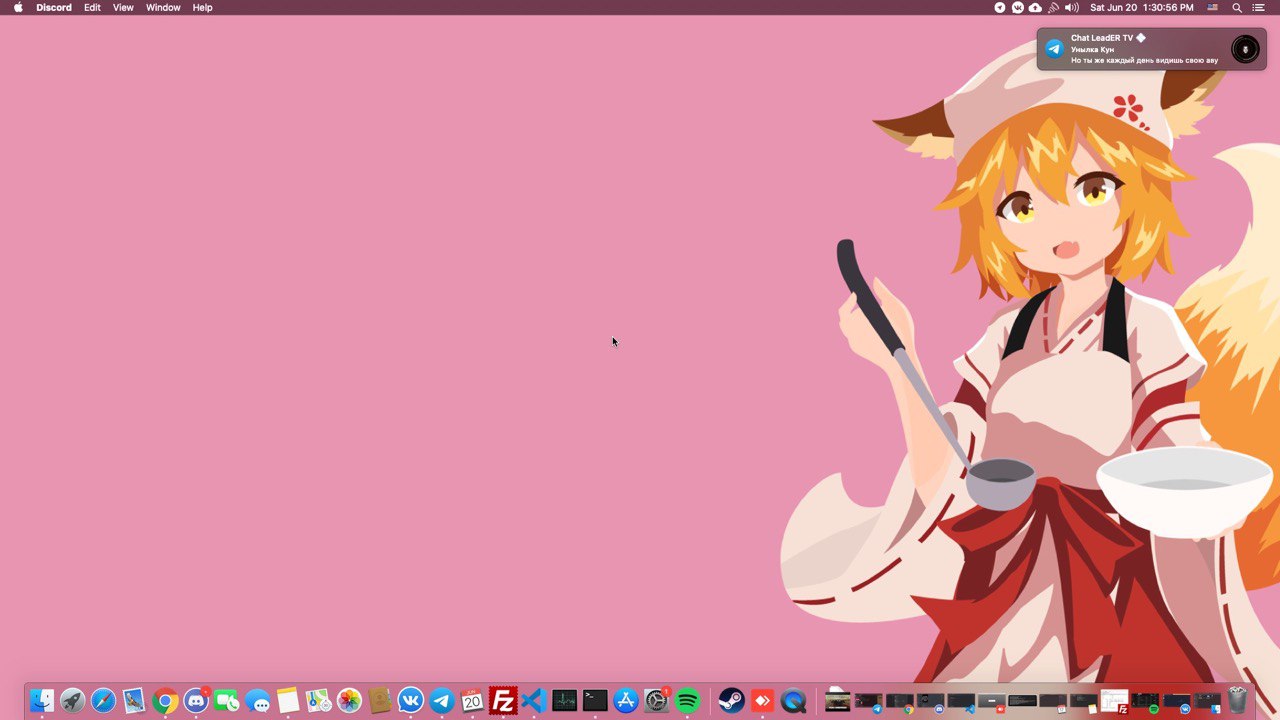Click the sender avatar in the notification
This screenshot has height=720, width=1280.
[1245, 49]
